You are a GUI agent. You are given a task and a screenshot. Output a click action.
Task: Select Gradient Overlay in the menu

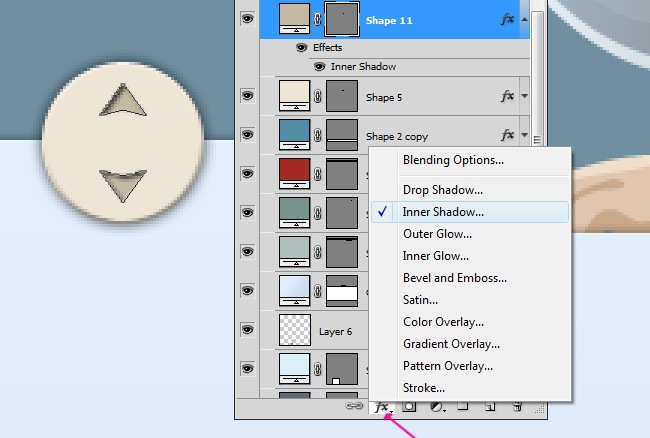coord(451,343)
